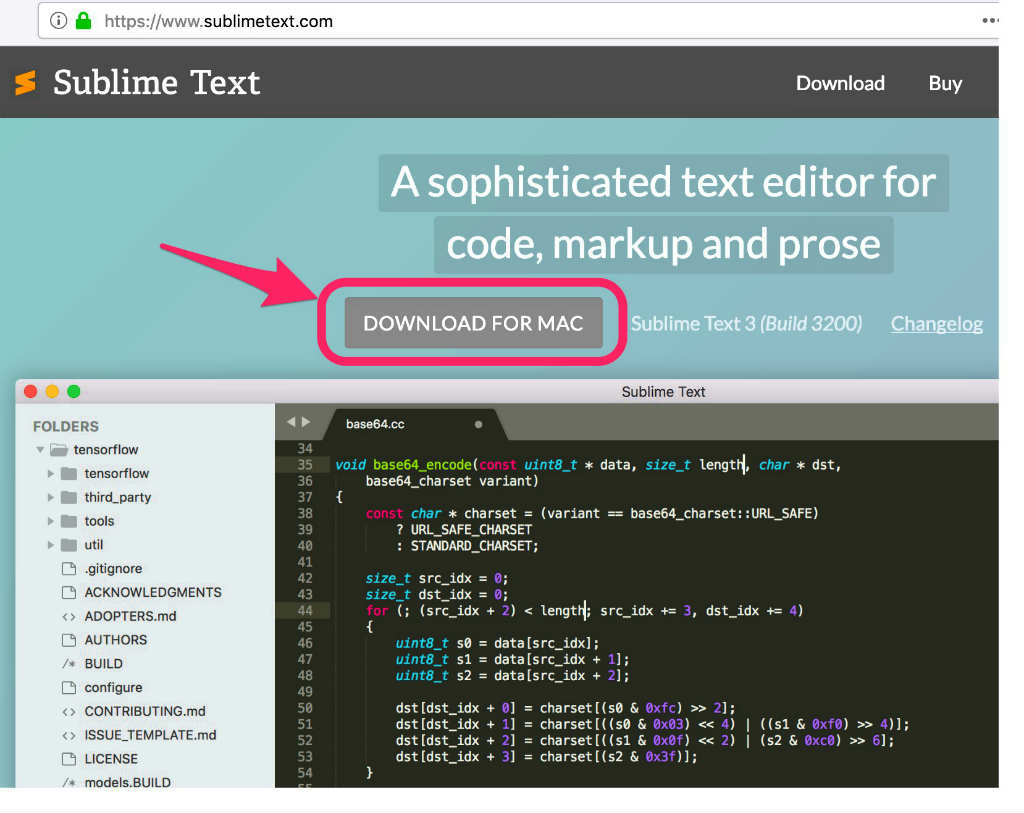Image resolution: width=1024 pixels, height=813 pixels.
Task: Click the DOWNLOAD FOR MAC button
Action: click(x=473, y=323)
